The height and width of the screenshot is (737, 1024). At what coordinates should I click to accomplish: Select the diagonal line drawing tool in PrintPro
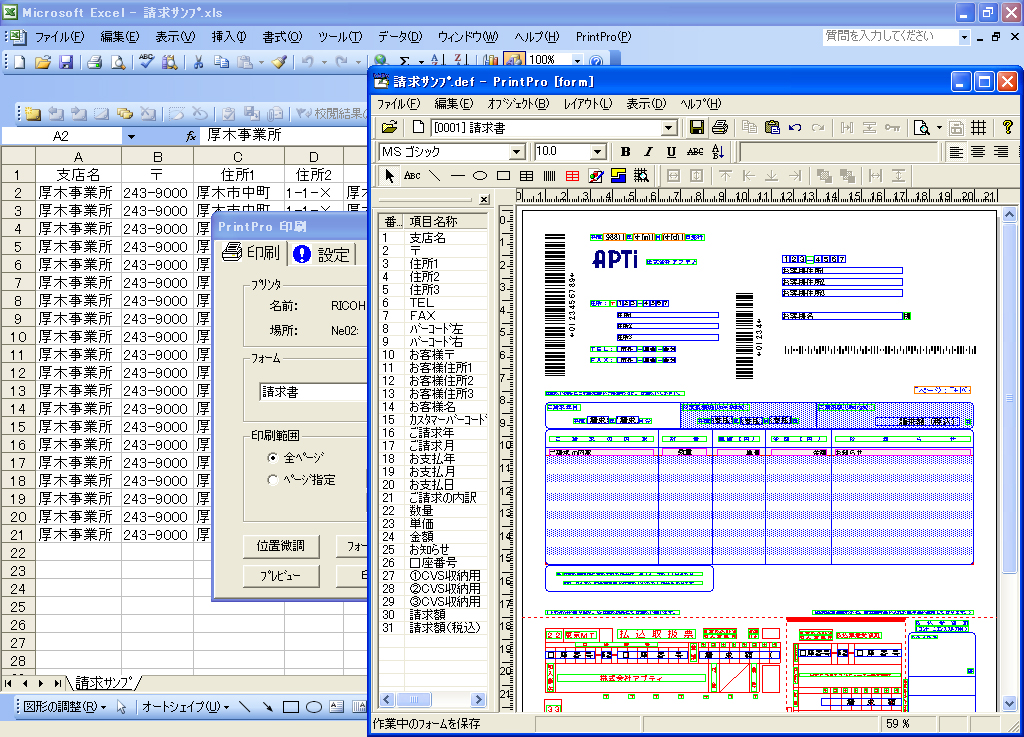coord(434,176)
